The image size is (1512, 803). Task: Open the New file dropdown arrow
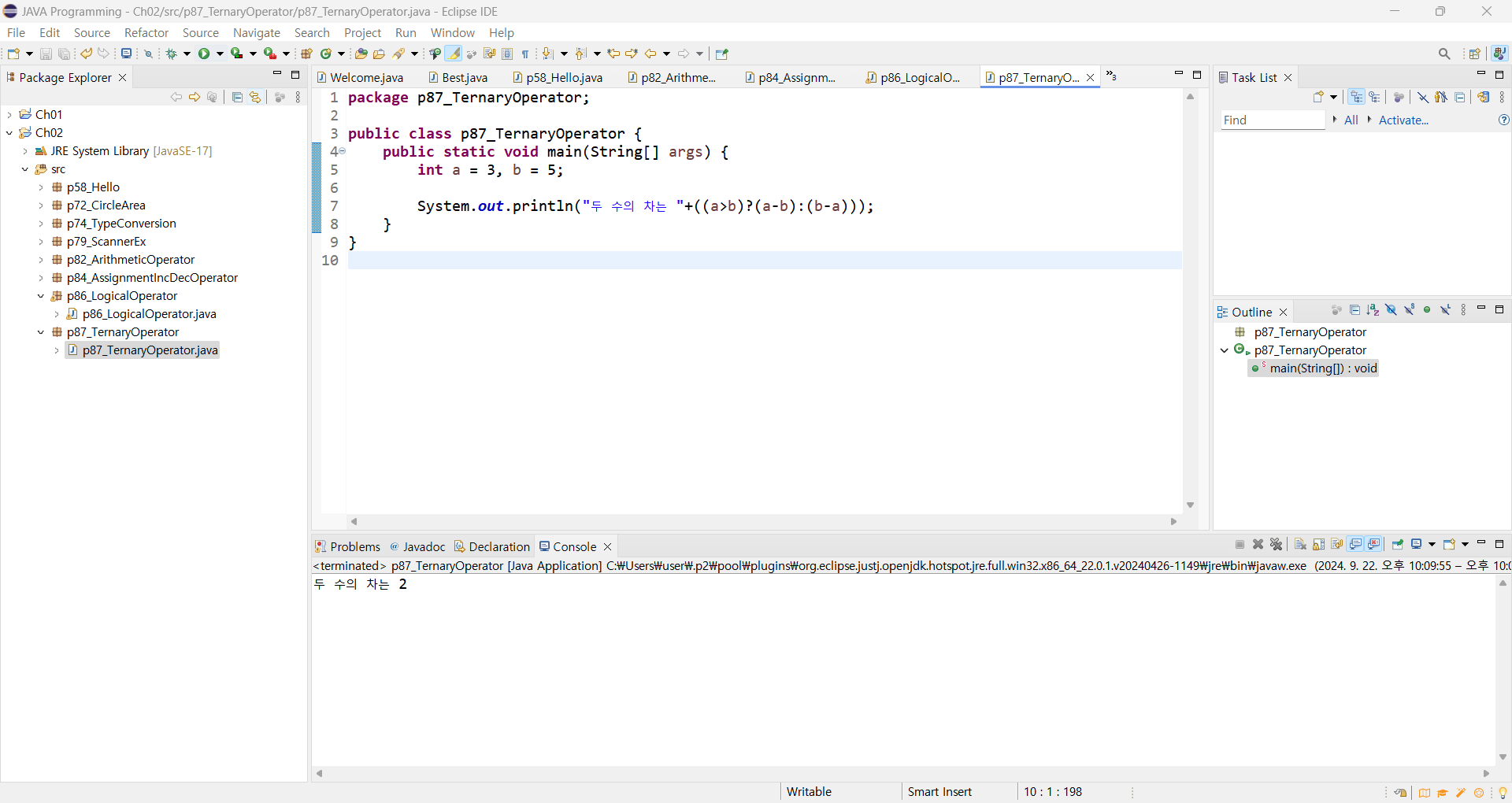click(x=29, y=54)
